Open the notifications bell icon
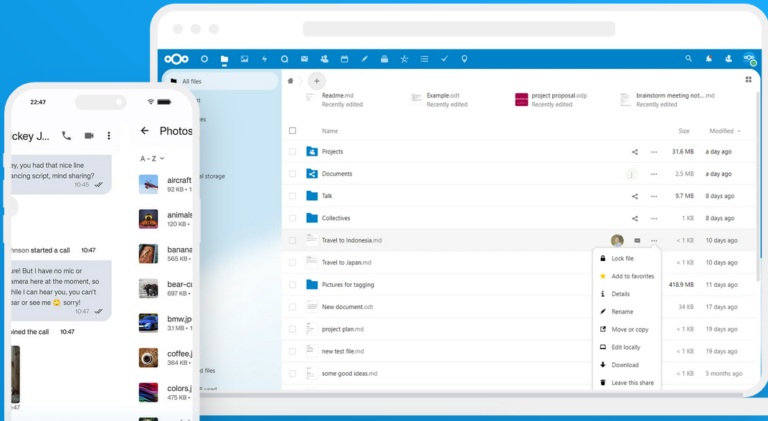The width and height of the screenshot is (768, 421). [709, 59]
